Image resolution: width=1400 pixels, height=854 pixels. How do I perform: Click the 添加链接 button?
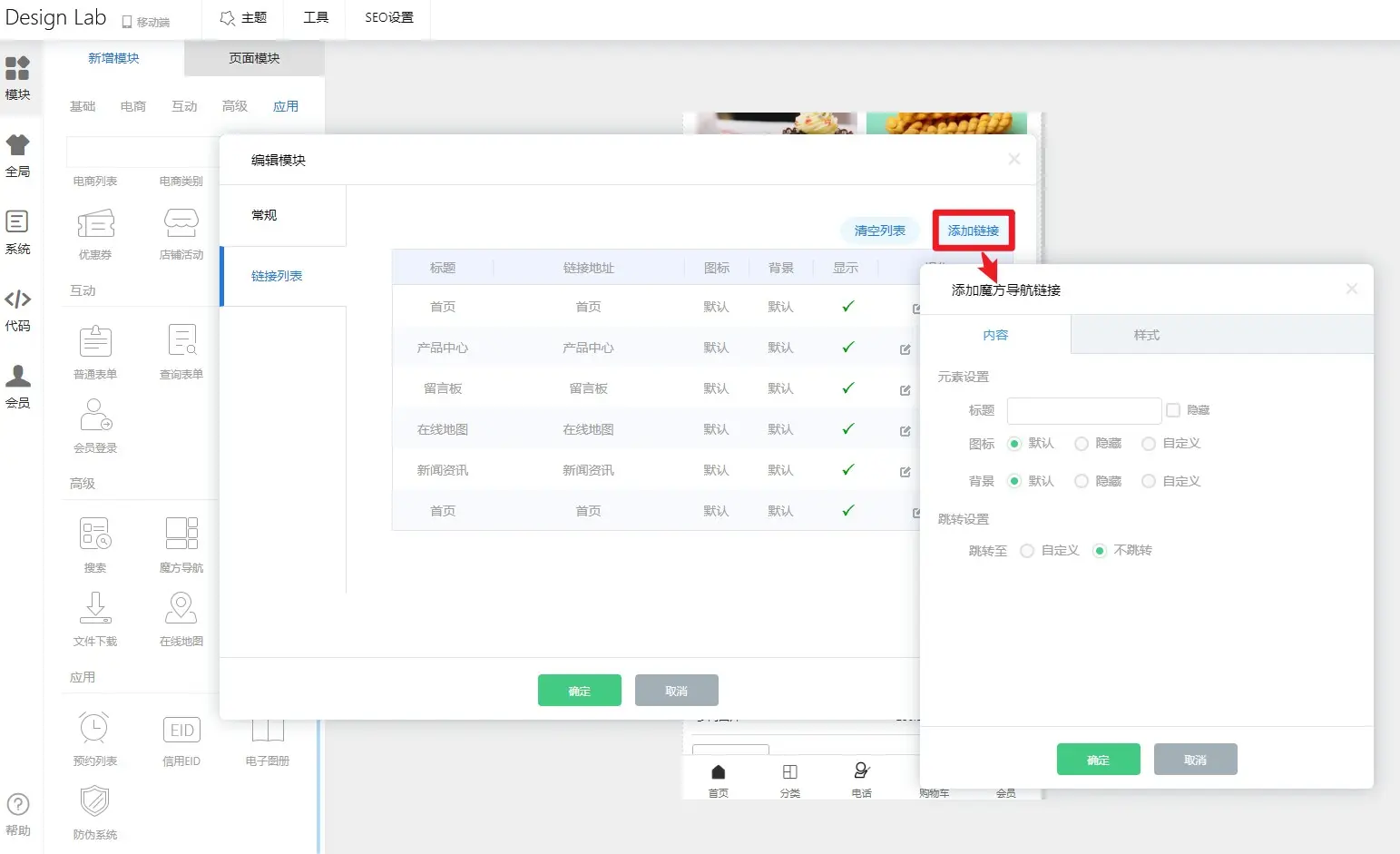[973, 231]
